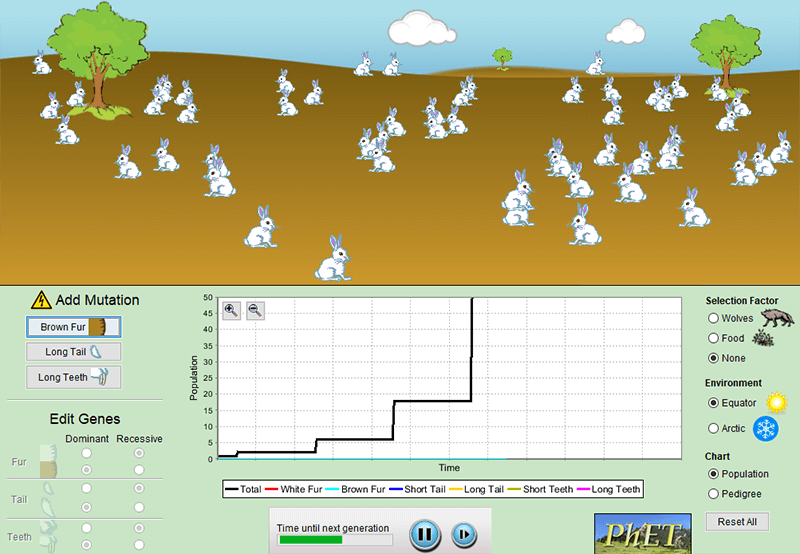This screenshot has width=800, height=554.
Task: Click the time until next generation bar
Action: click(x=335, y=540)
